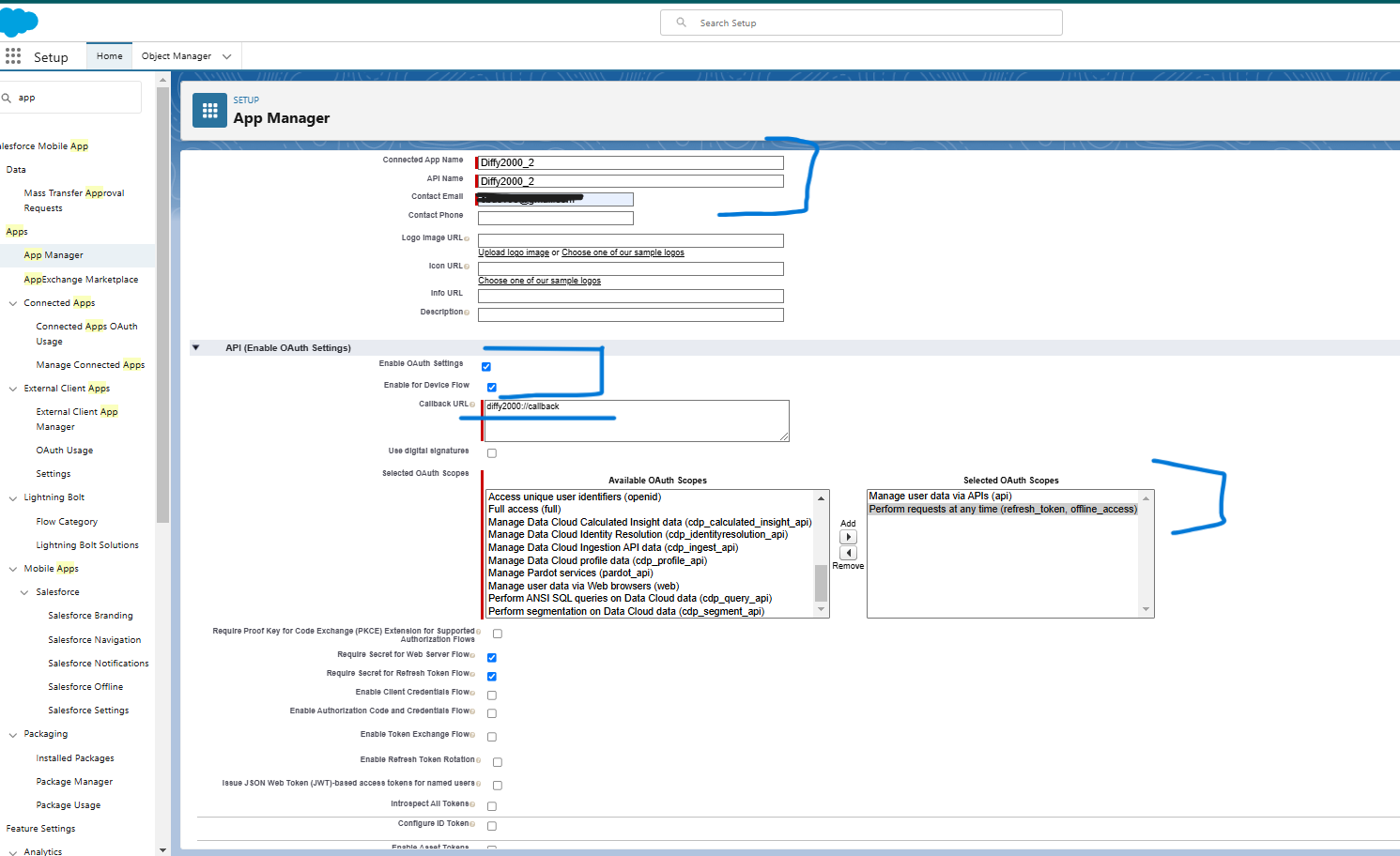The height and width of the screenshot is (856, 1400).
Task: Click help icon next to Callback URL
Action: 472,405
